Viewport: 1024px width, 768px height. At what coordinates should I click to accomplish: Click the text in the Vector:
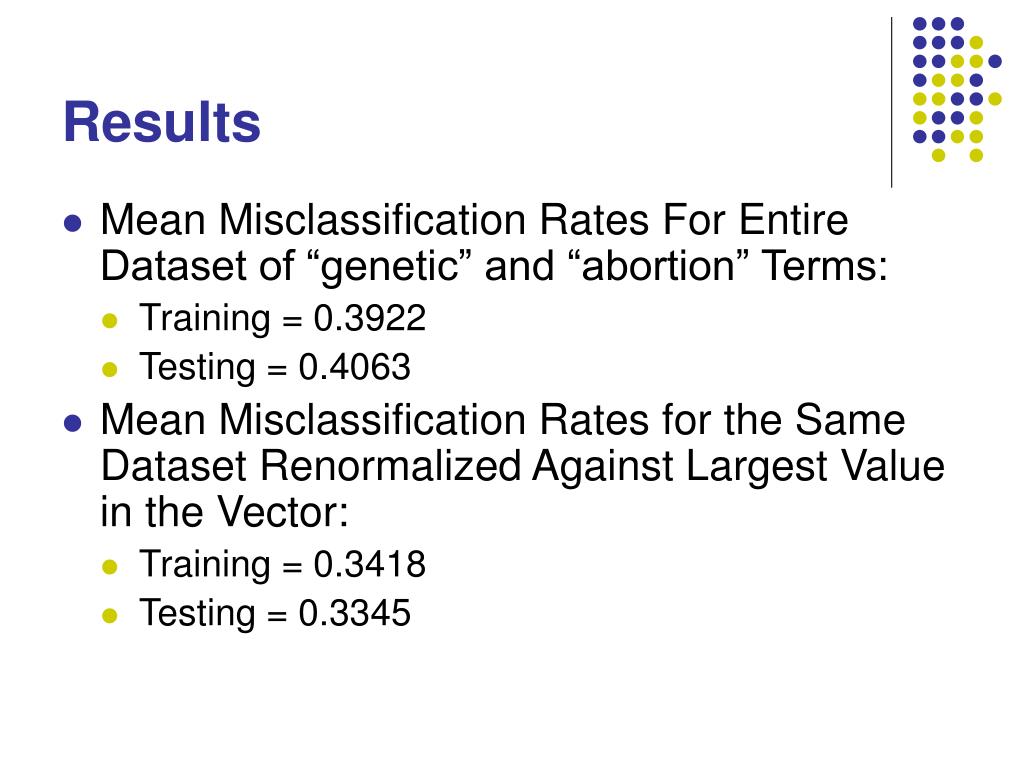point(225,511)
